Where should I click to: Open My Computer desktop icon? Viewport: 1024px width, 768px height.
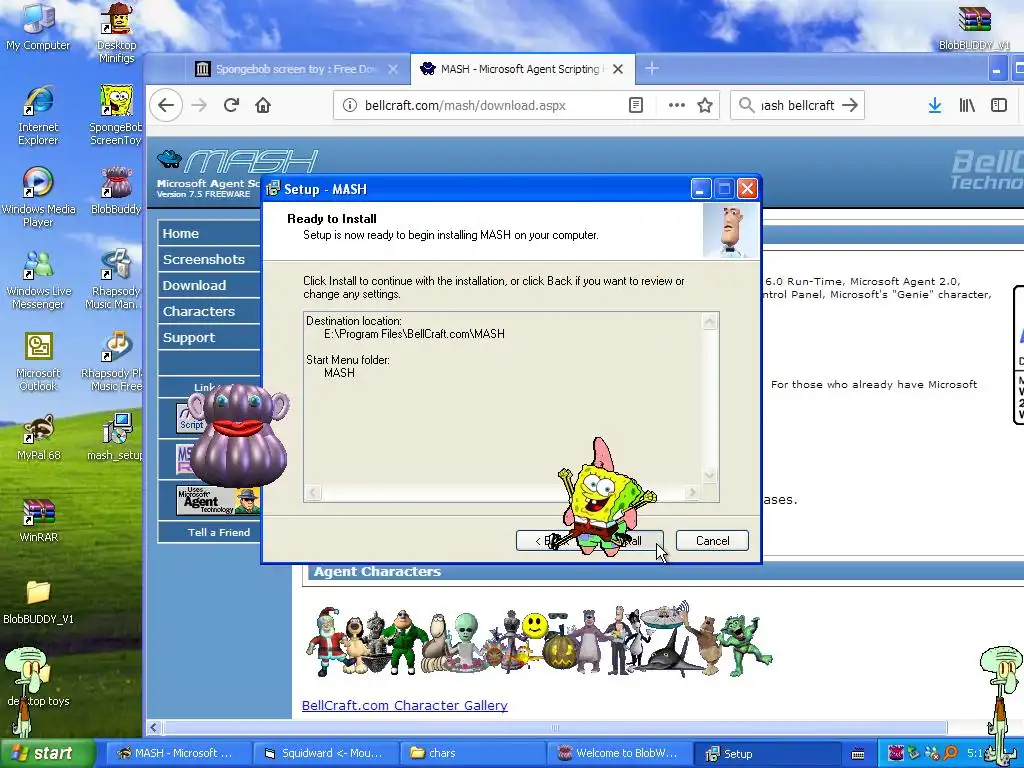click(38, 27)
